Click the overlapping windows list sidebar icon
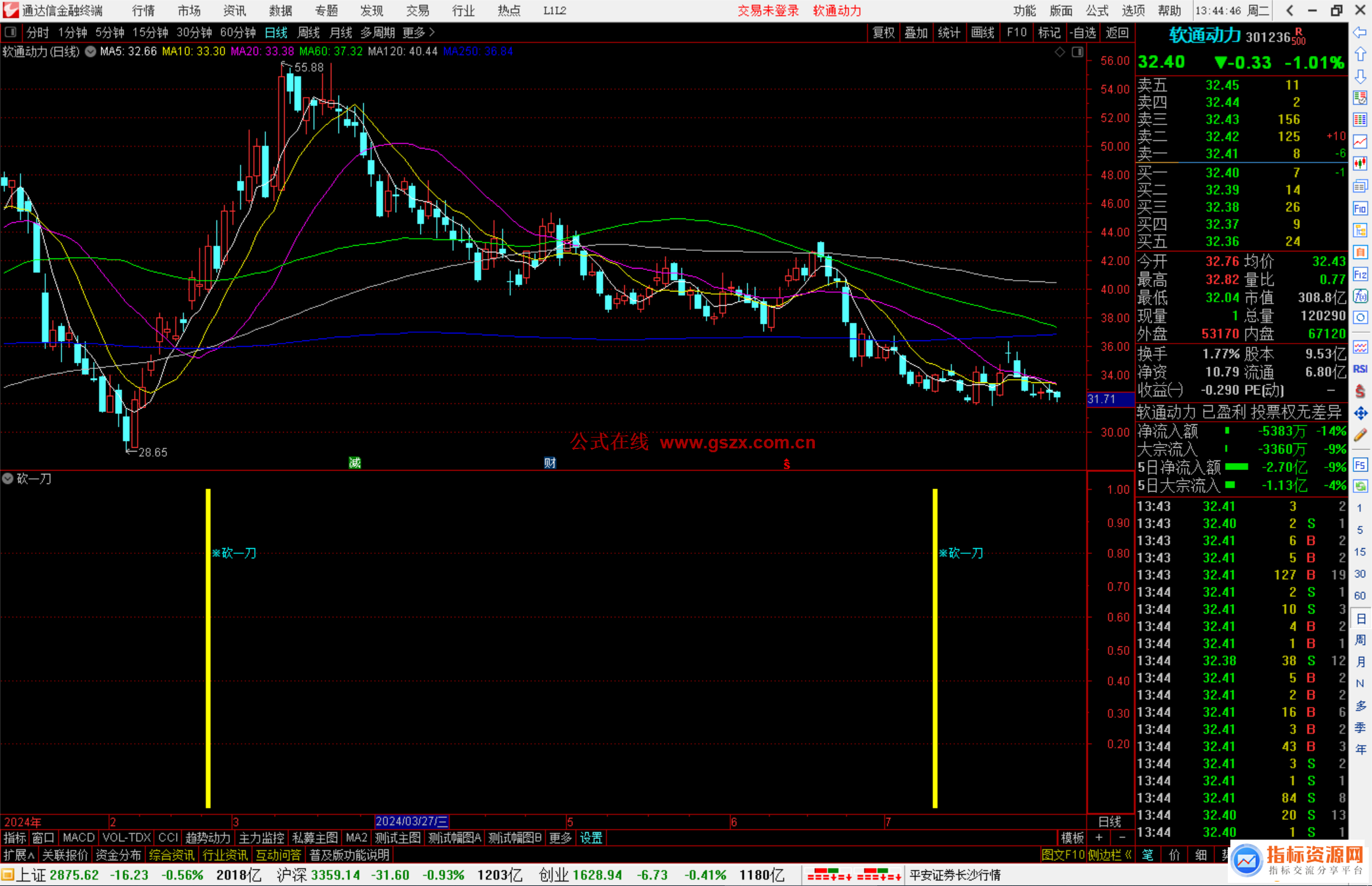The image size is (1372, 886). 1360,186
